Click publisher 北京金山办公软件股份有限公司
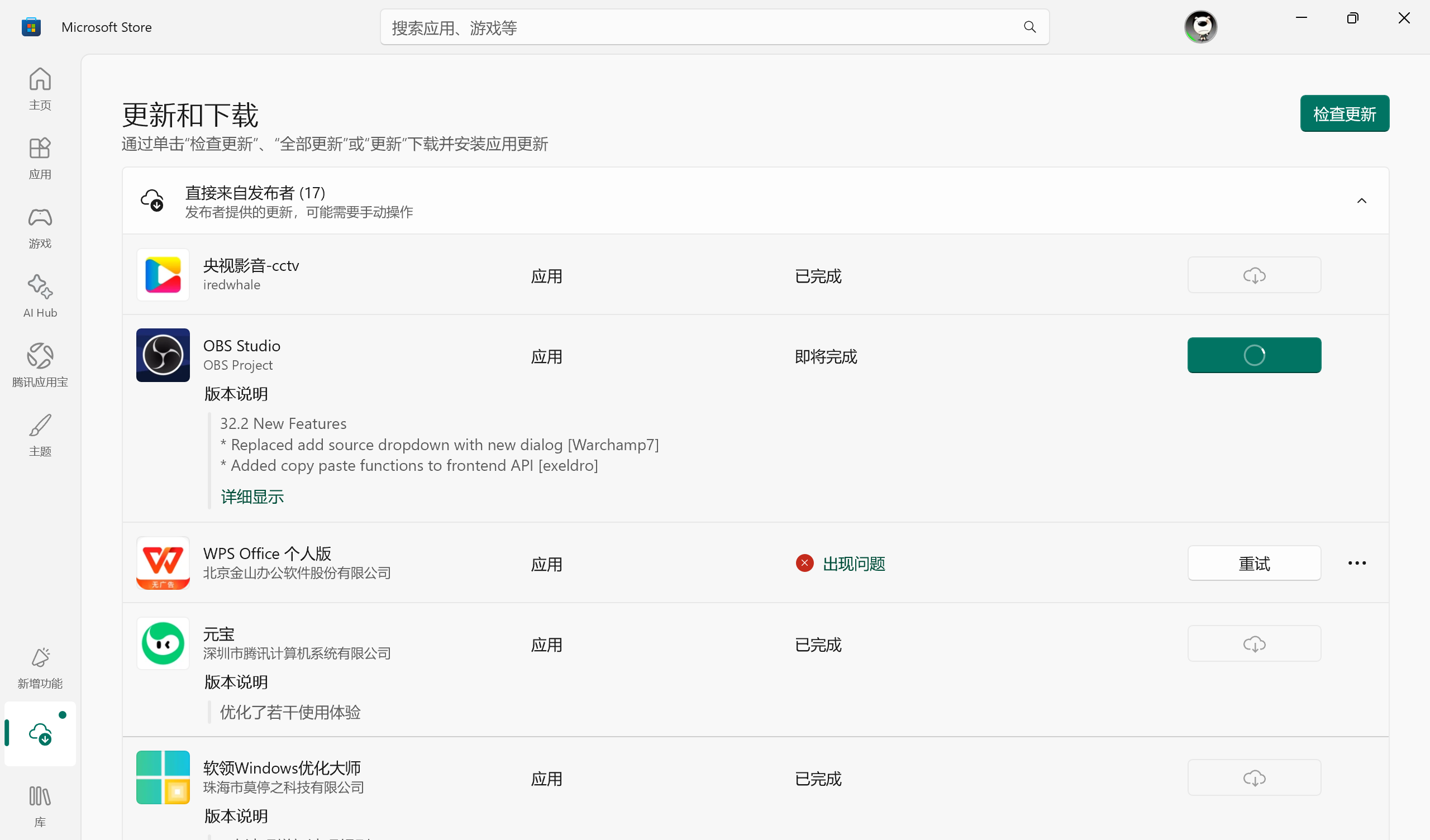Screen dimensions: 1430x840 pos(297,572)
